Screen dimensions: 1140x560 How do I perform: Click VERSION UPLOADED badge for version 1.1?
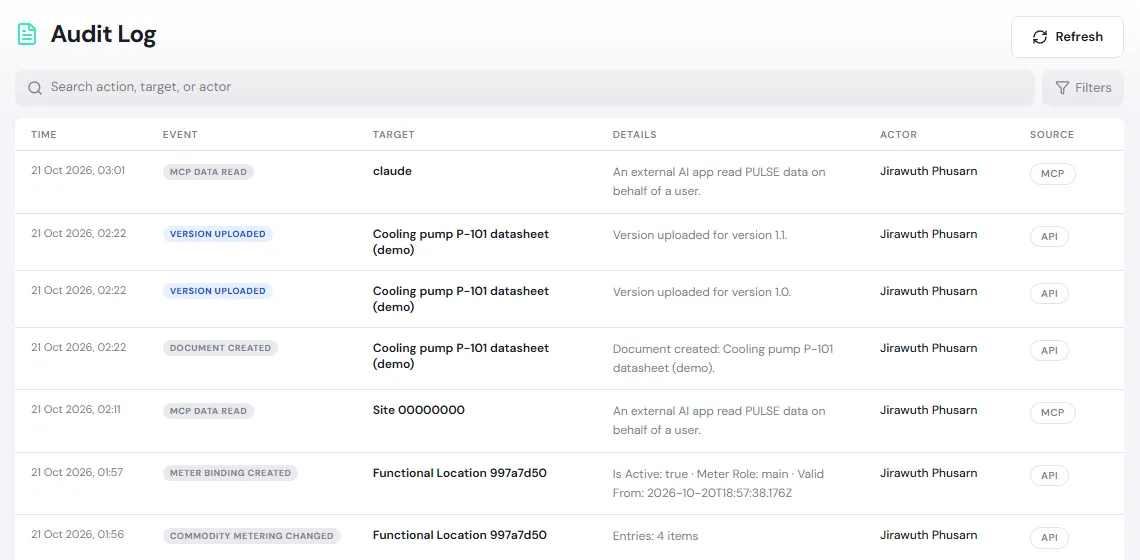[x=217, y=234]
